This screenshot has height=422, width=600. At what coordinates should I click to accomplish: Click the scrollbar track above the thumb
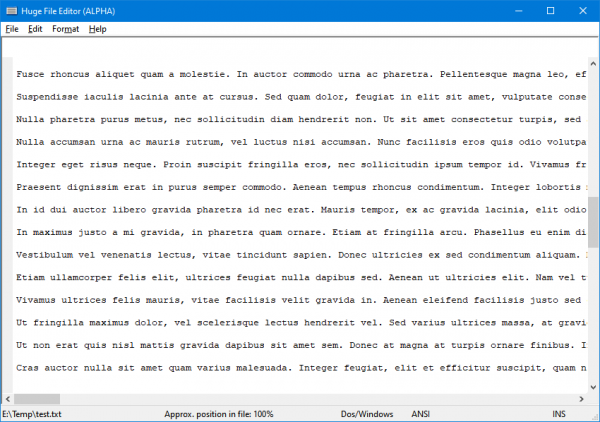tap(592, 120)
